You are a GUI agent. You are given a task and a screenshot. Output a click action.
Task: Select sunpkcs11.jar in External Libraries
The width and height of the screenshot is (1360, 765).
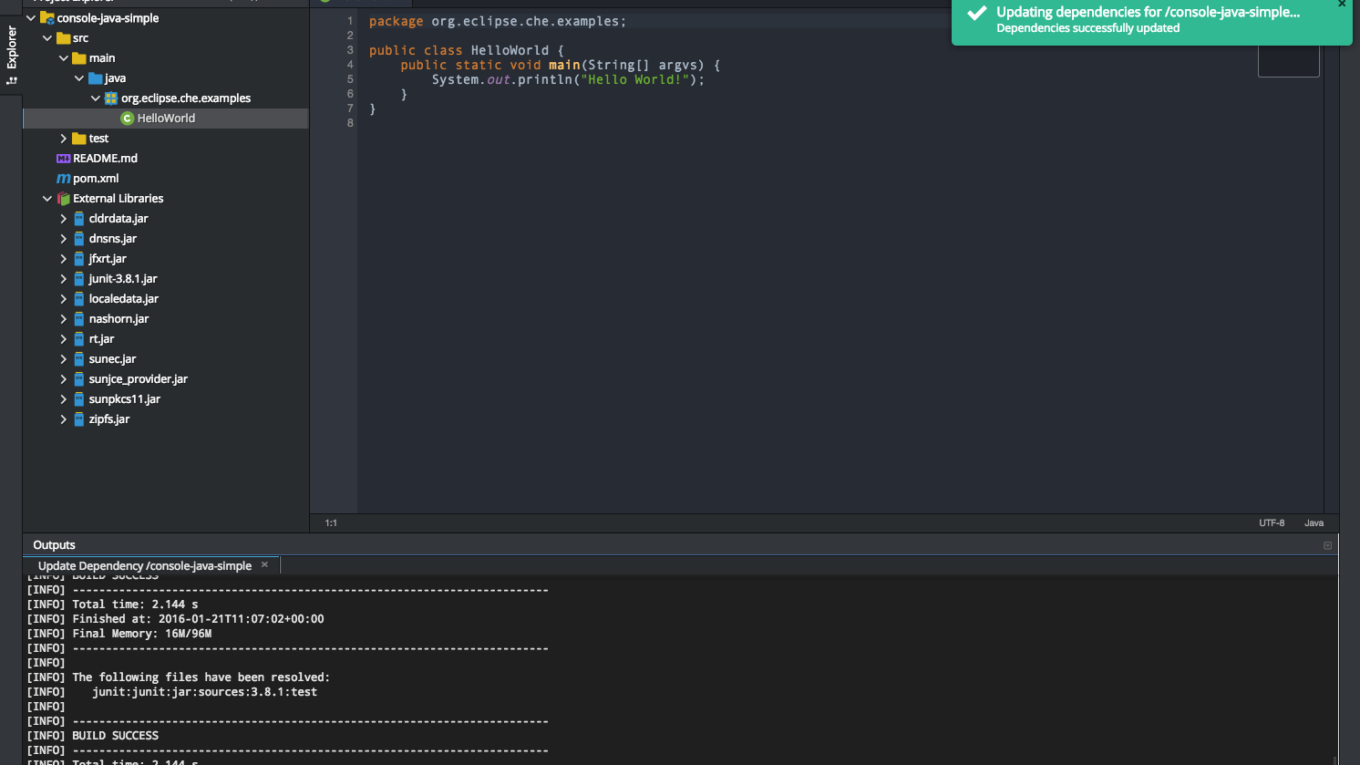point(125,399)
